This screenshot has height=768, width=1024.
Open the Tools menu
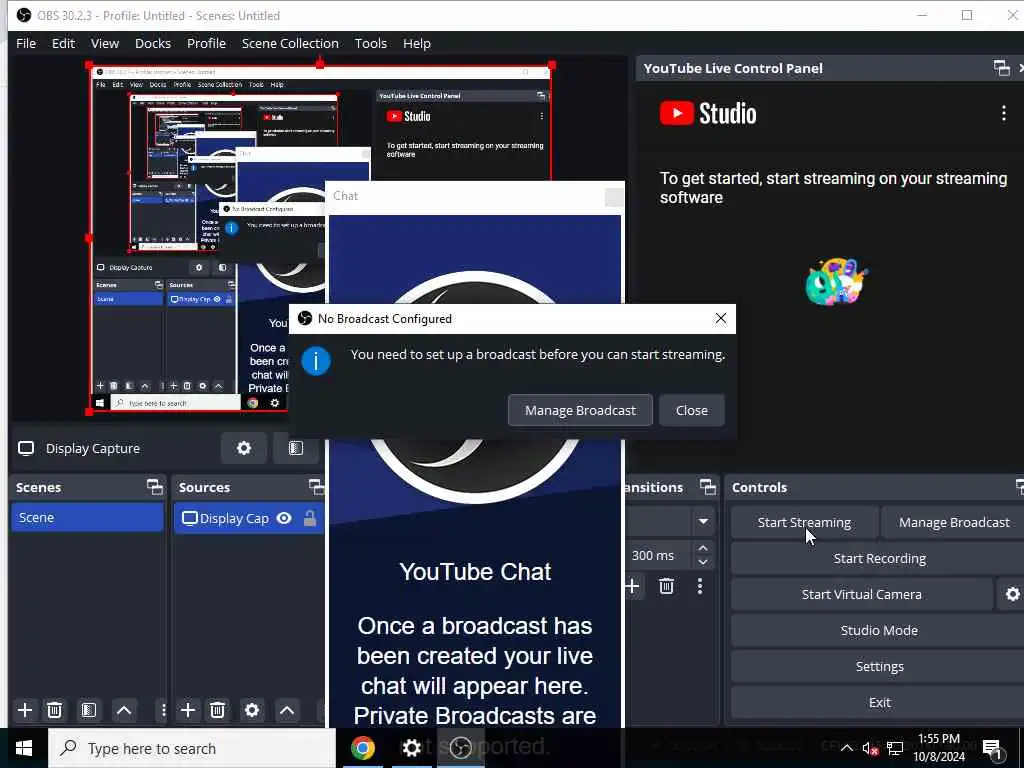coord(370,43)
